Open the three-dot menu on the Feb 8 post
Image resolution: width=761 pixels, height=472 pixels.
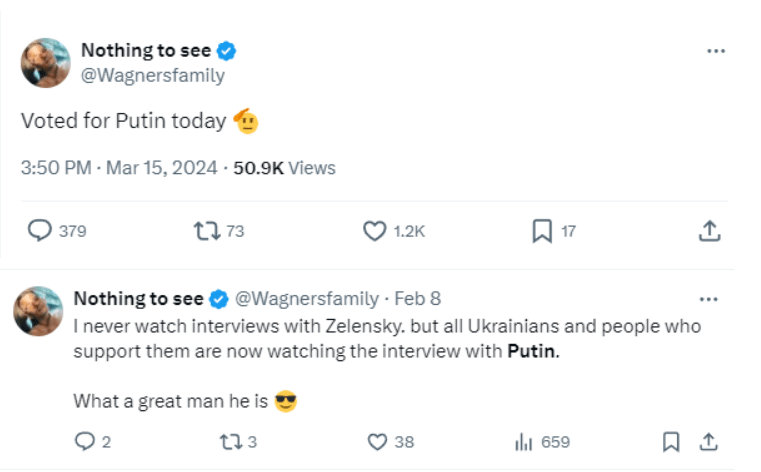pos(708,299)
